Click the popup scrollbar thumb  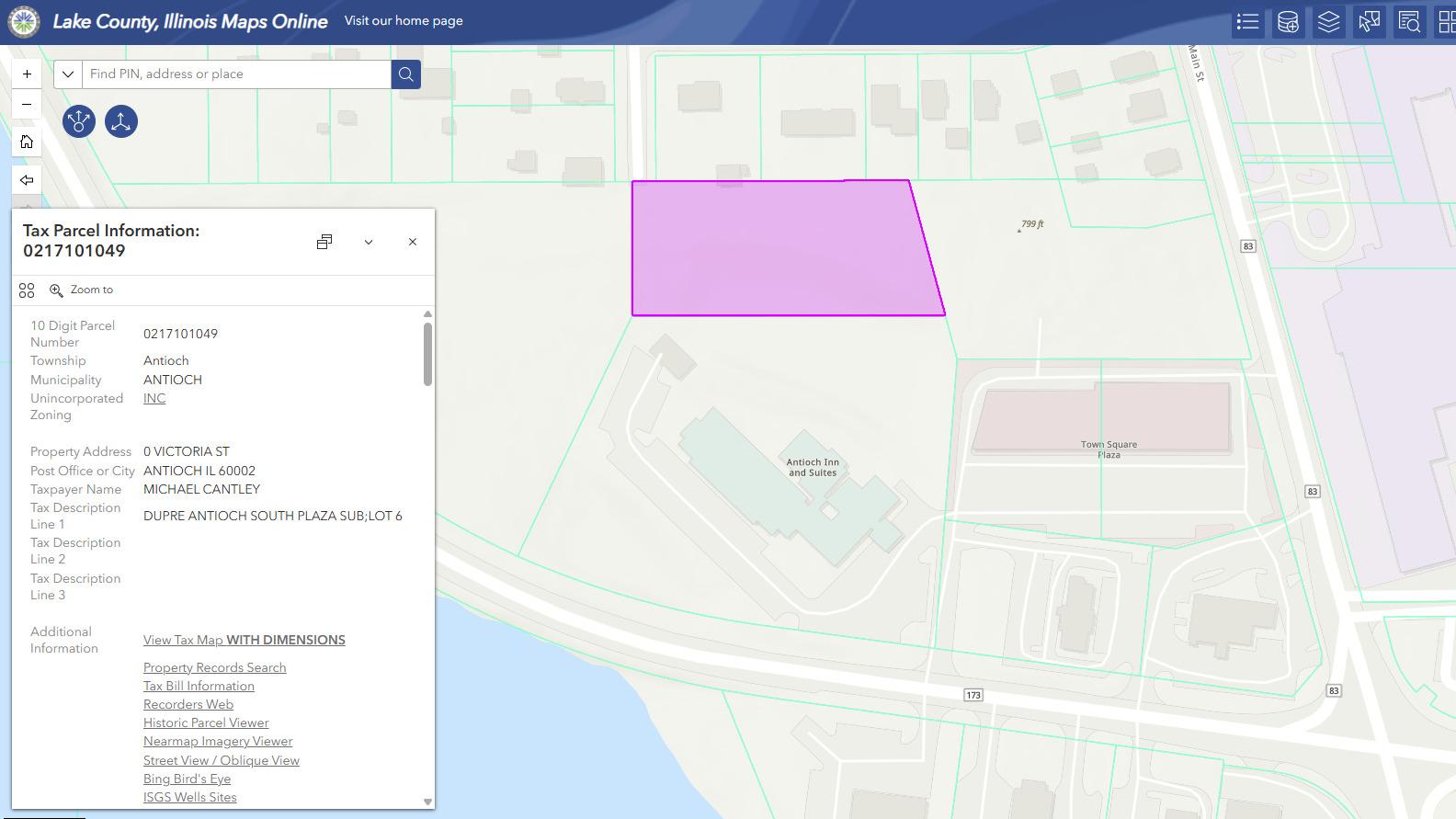[427, 354]
